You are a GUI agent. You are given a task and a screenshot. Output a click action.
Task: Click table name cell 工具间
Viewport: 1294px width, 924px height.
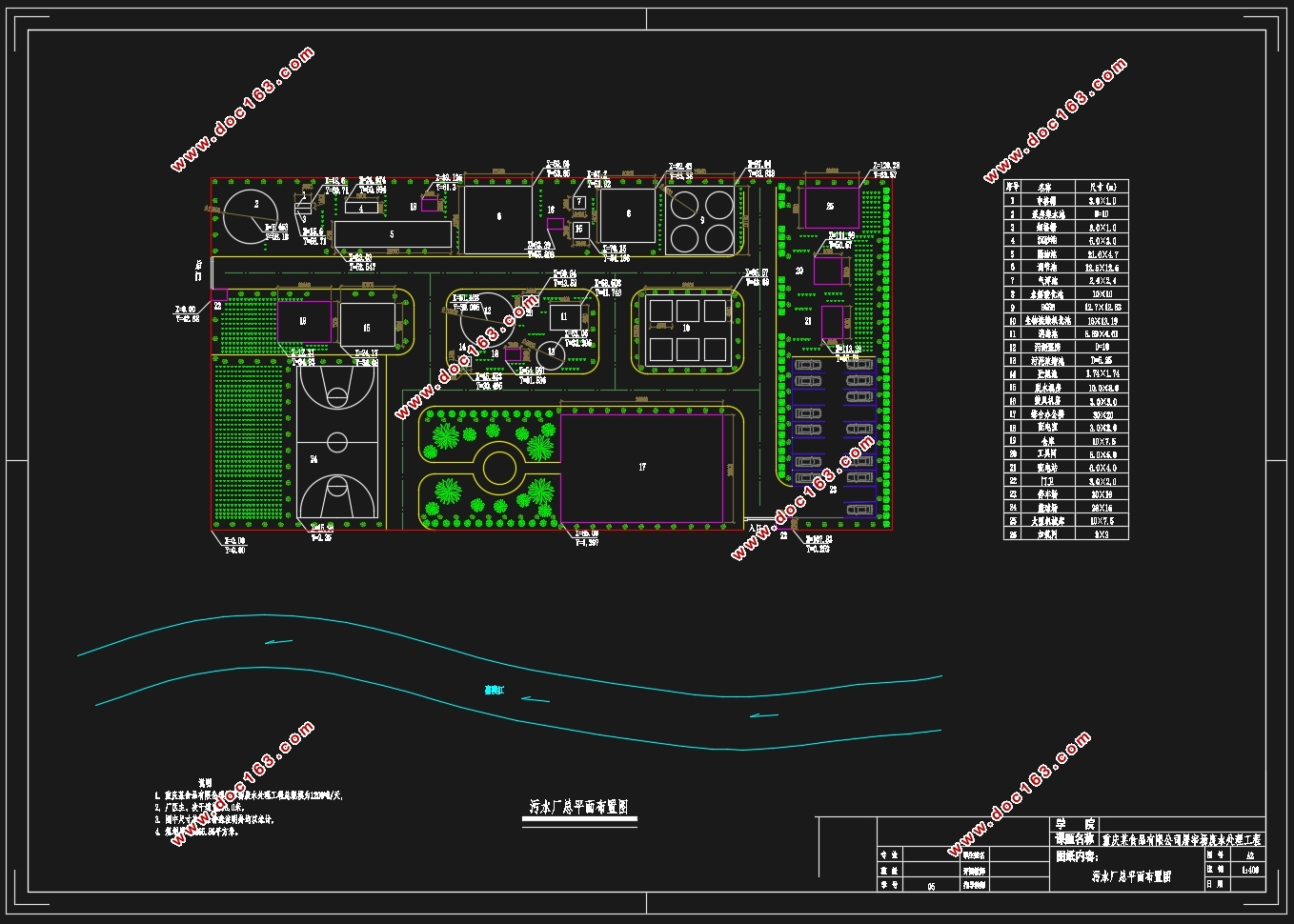click(x=1049, y=454)
